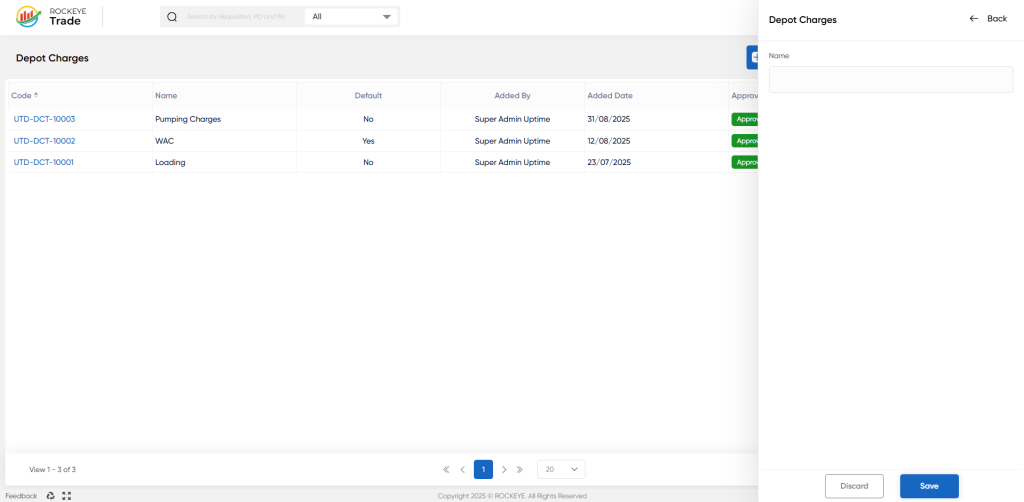Sort table by the Code column
Screen dimensions: 1024x502
coord(25,95)
